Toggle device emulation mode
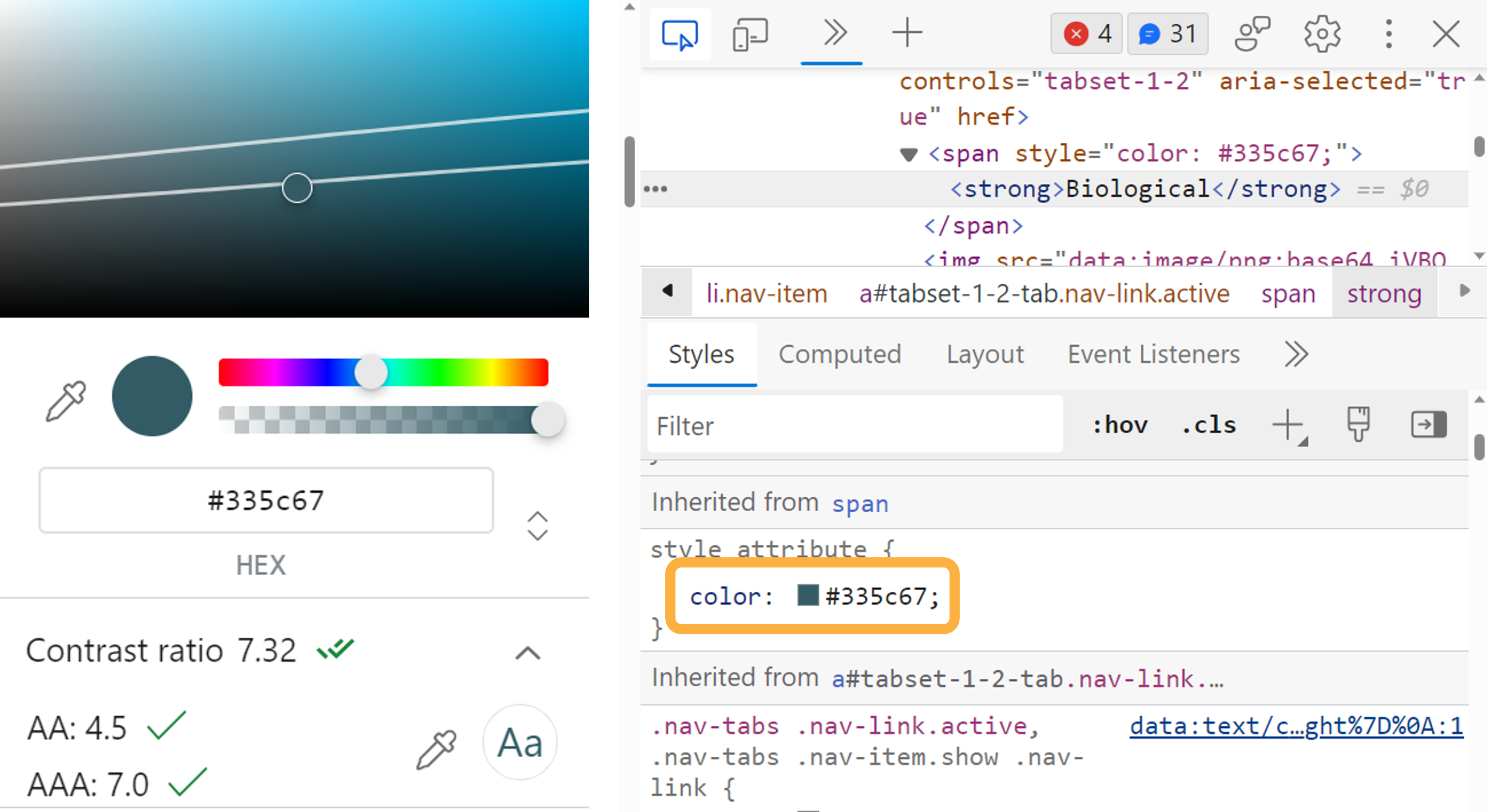The height and width of the screenshot is (812, 1487). 751,33
